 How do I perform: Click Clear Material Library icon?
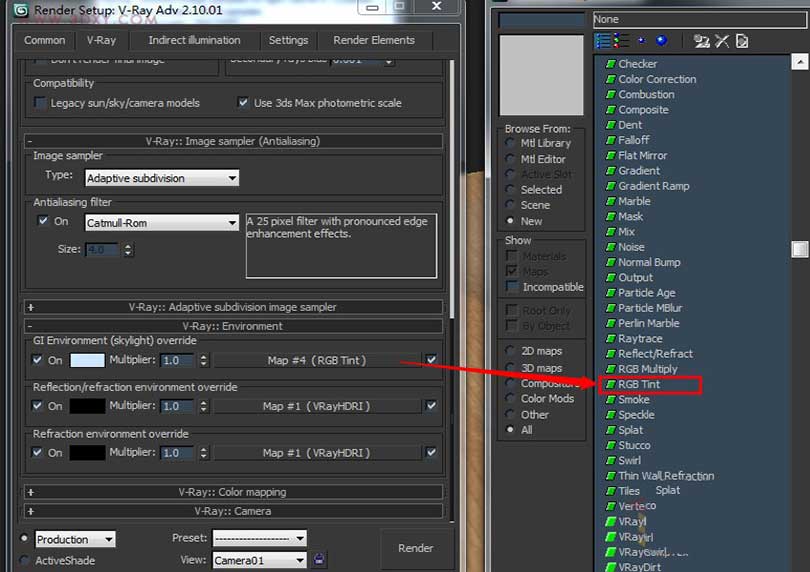pos(742,41)
